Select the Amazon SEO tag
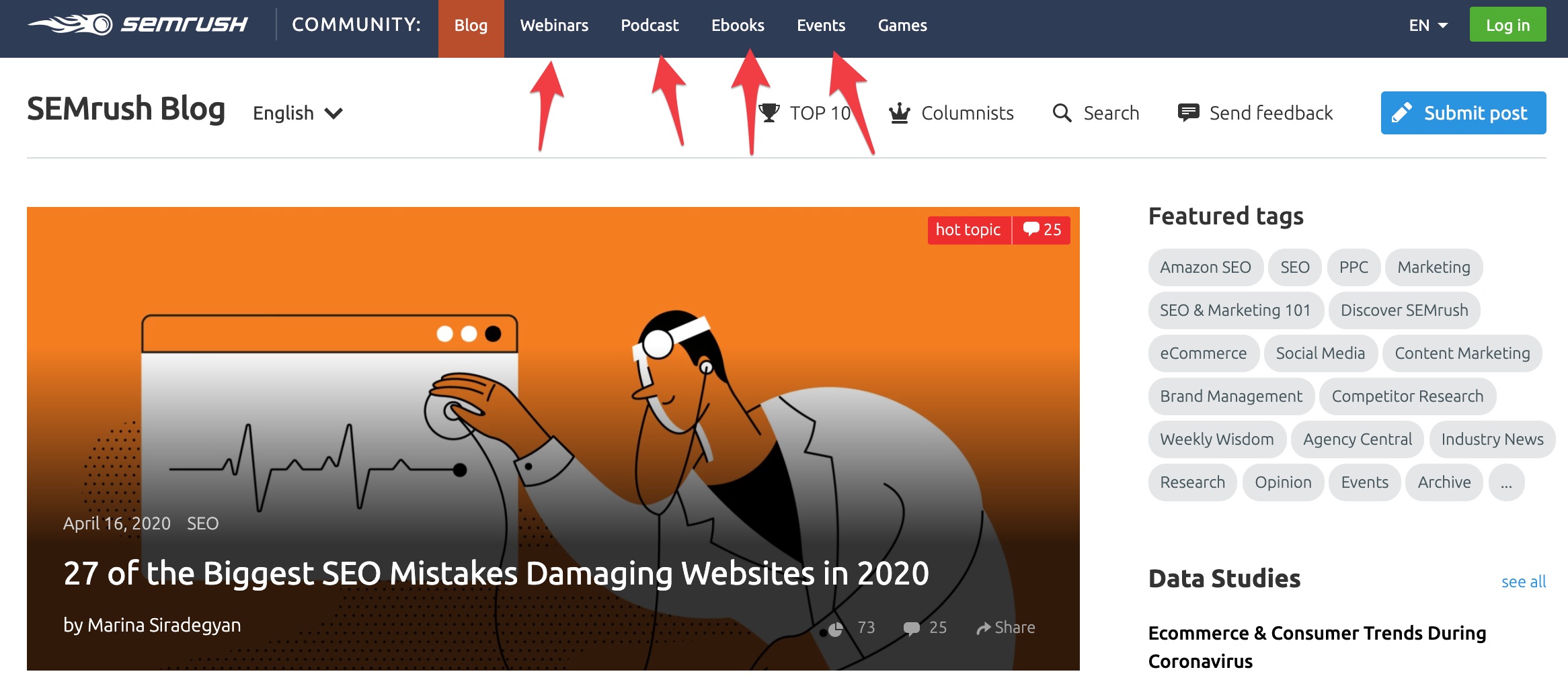Screen dimensions: 1568x684 (1205, 267)
